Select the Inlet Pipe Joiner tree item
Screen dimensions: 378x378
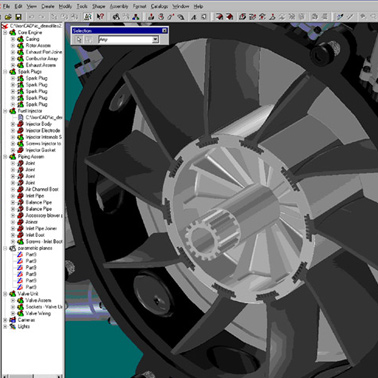[41, 228]
